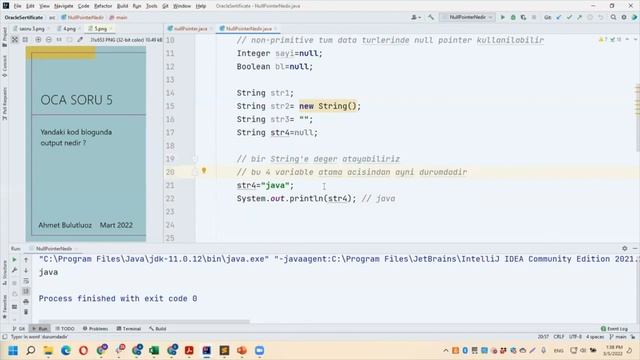
Task: Open Microsoft Edge from the taskbar
Action: pyautogui.click(x=66, y=351)
